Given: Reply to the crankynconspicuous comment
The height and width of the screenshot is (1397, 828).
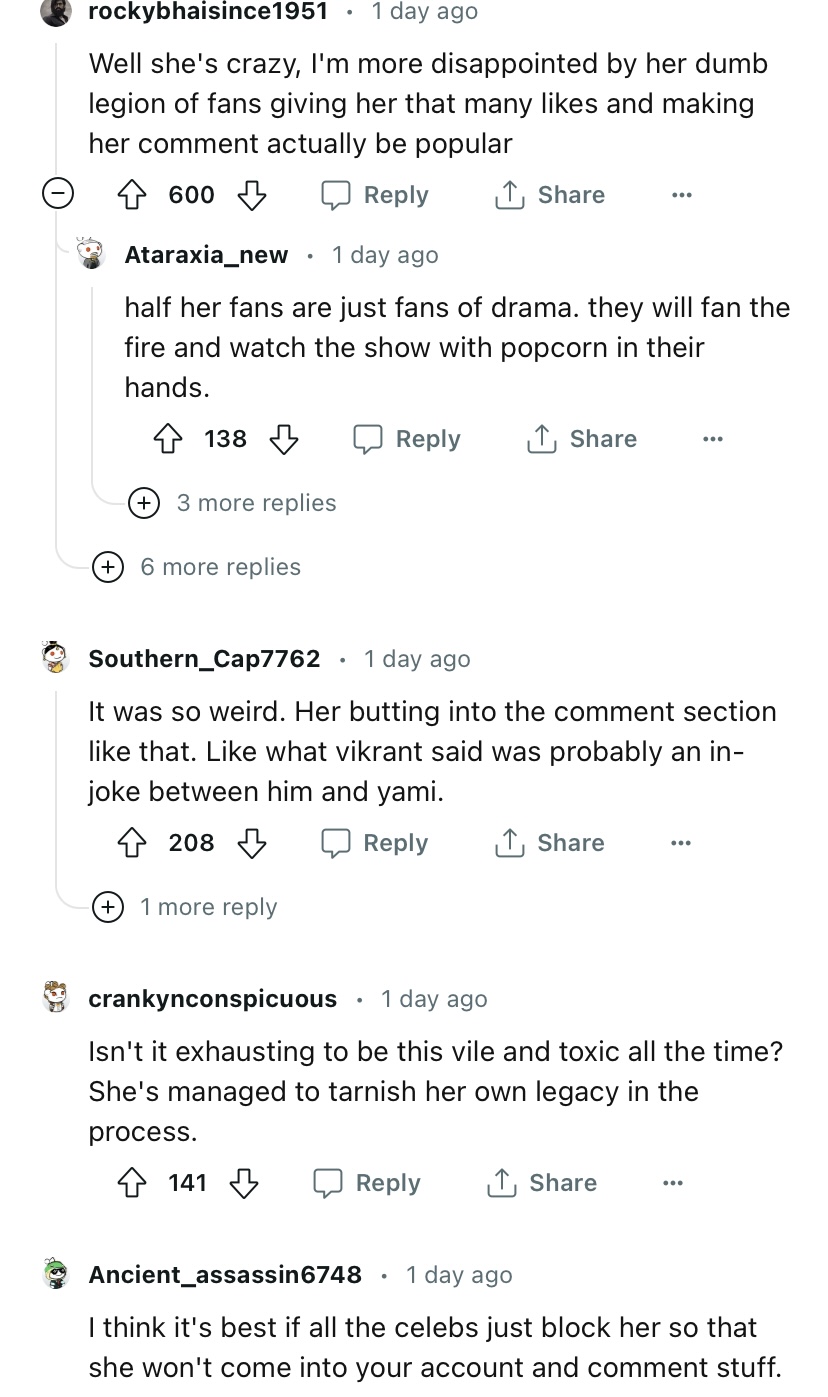Looking at the screenshot, I should click(x=367, y=1183).
